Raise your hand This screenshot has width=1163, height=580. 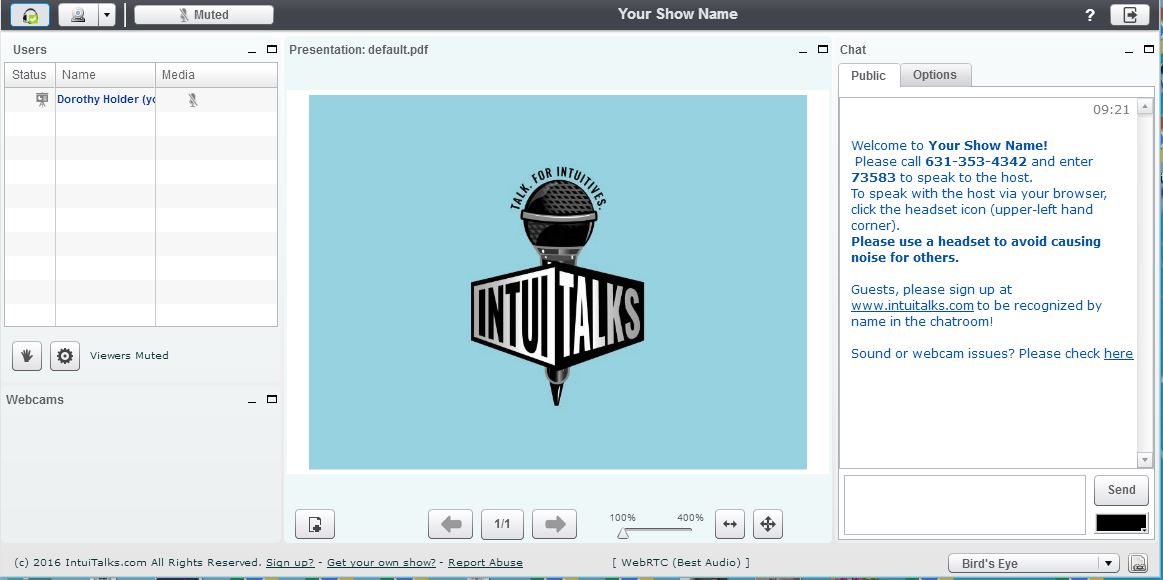click(x=27, y=356)
